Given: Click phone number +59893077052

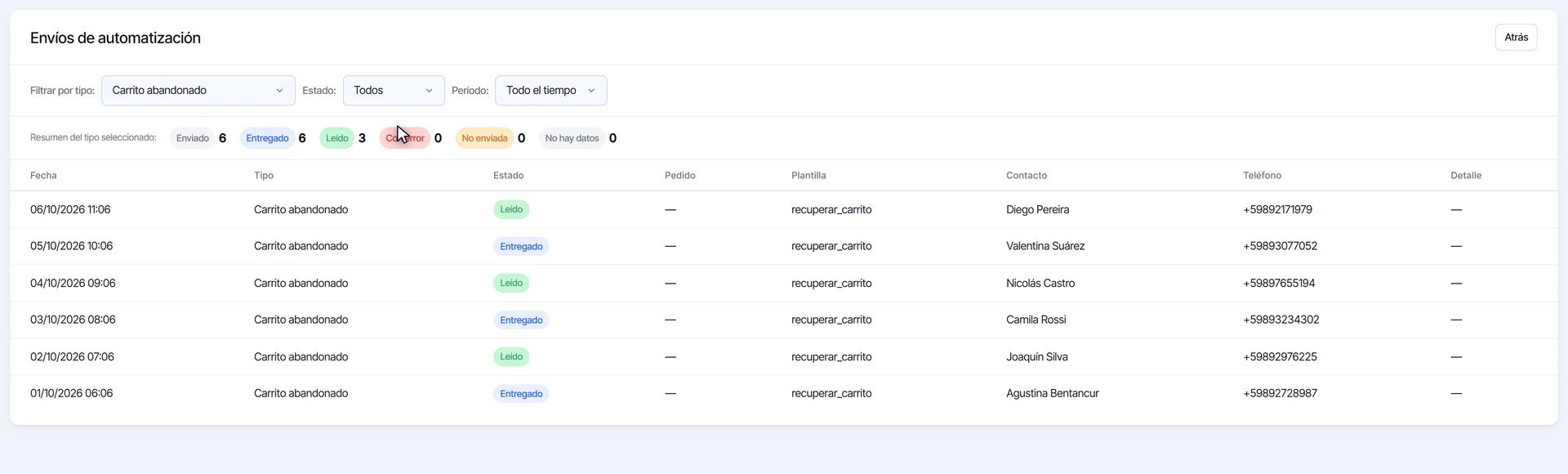Looking at the screenshot, I should pyautogui.click(x=1280, y=246).
